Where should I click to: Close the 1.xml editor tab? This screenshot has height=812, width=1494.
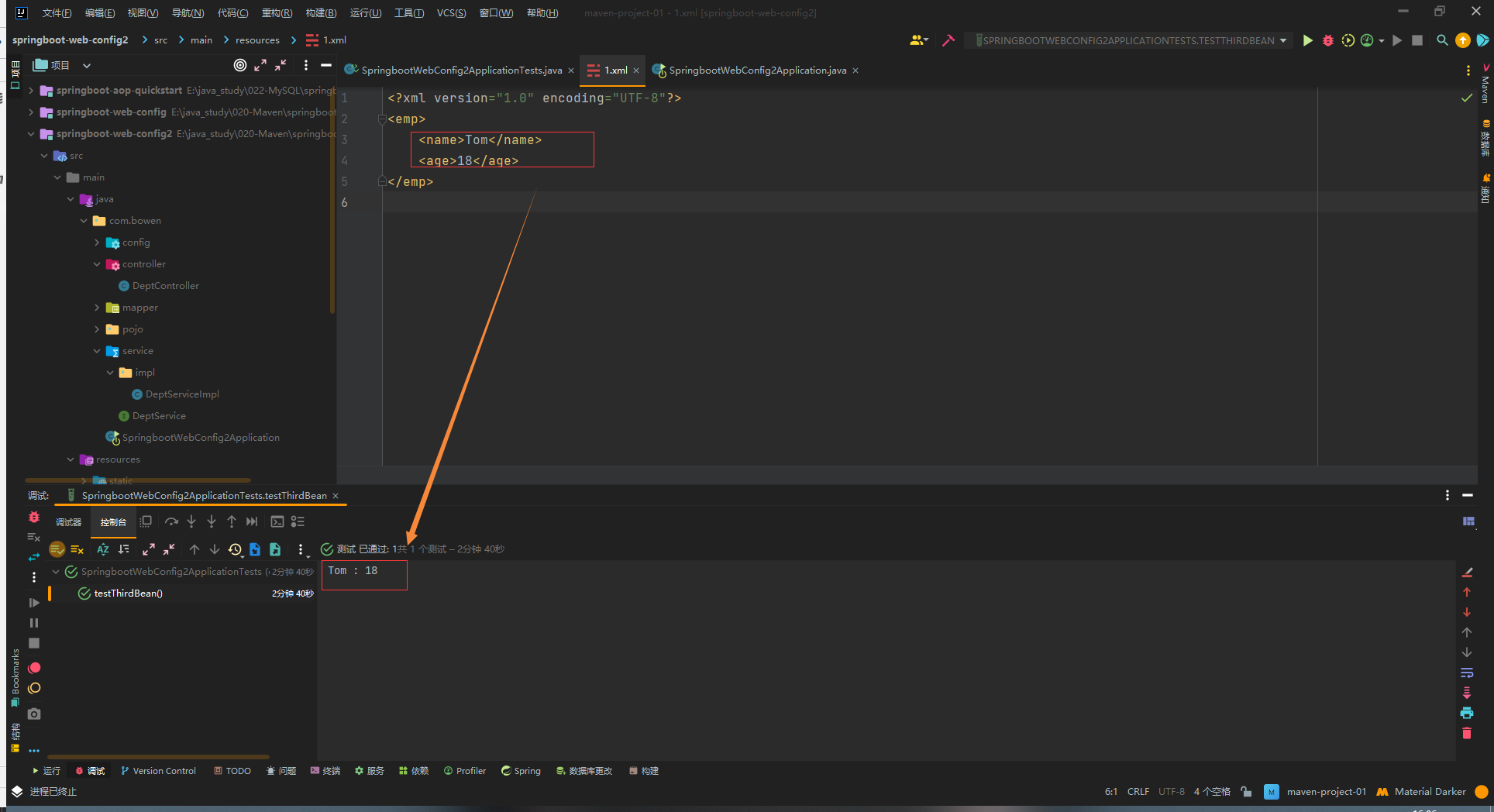click(x=636, y=71)
